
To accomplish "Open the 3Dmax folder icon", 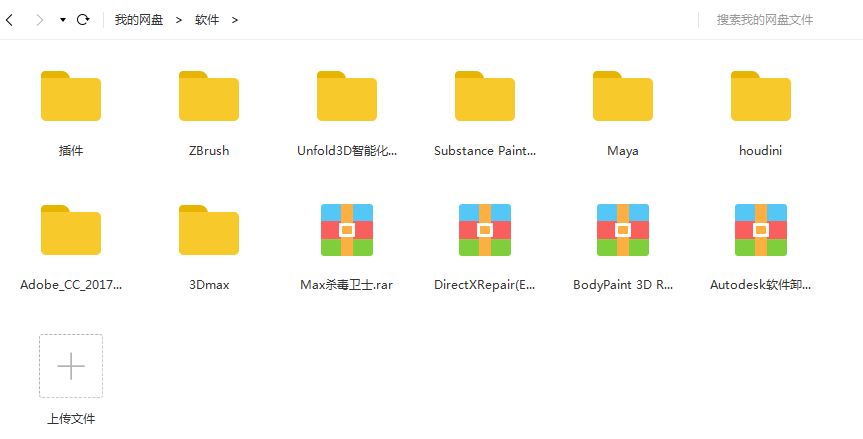I will point(209,230).
